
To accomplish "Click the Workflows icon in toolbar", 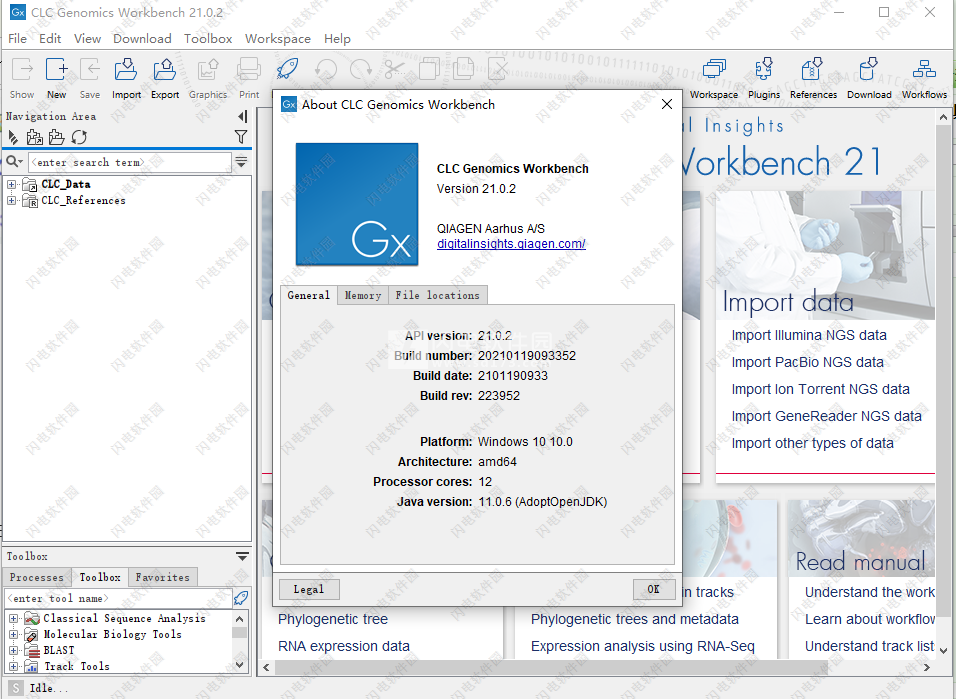I will (x=924, y=78).
